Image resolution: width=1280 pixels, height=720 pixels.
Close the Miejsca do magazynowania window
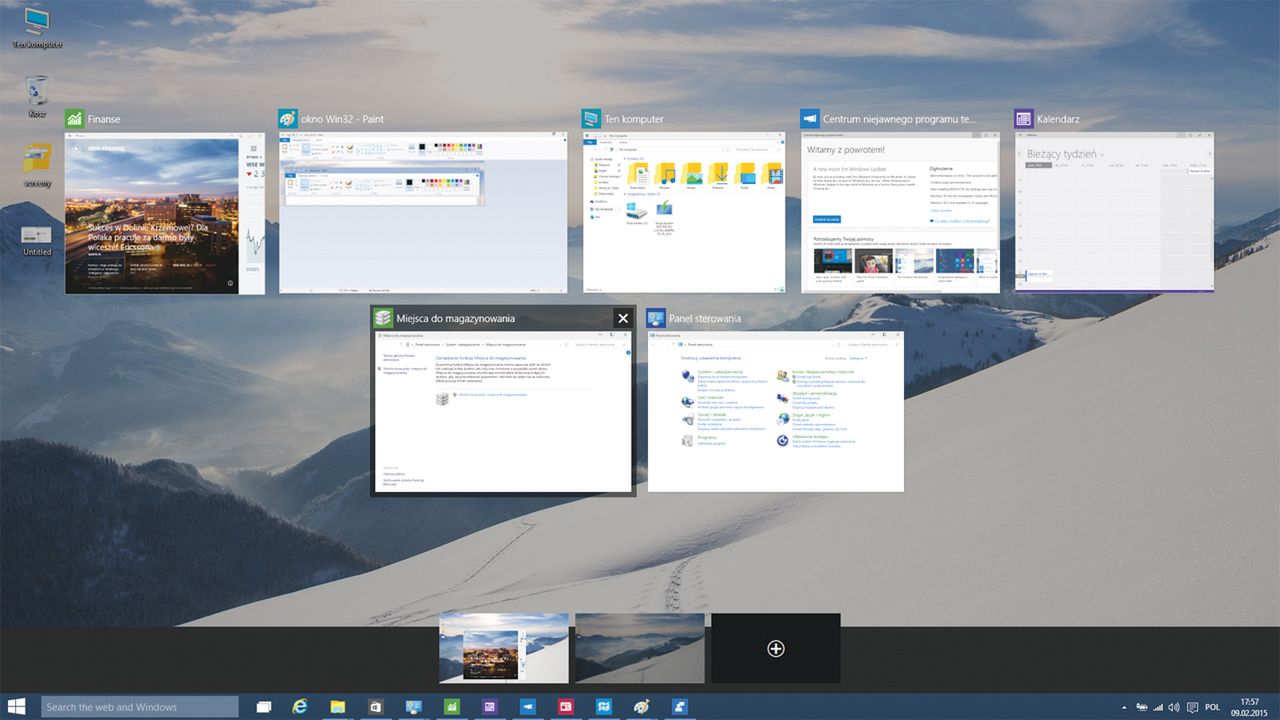pos(623,318)
